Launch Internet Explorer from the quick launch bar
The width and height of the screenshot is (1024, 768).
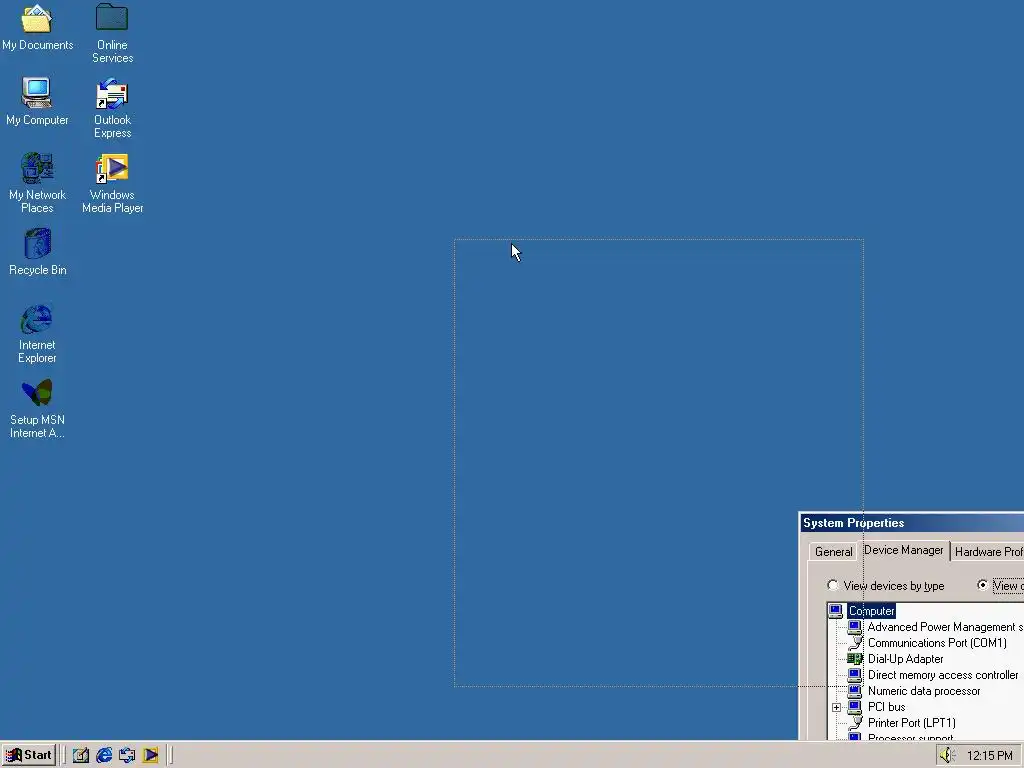pyautogui.click(x=104, y=755)
